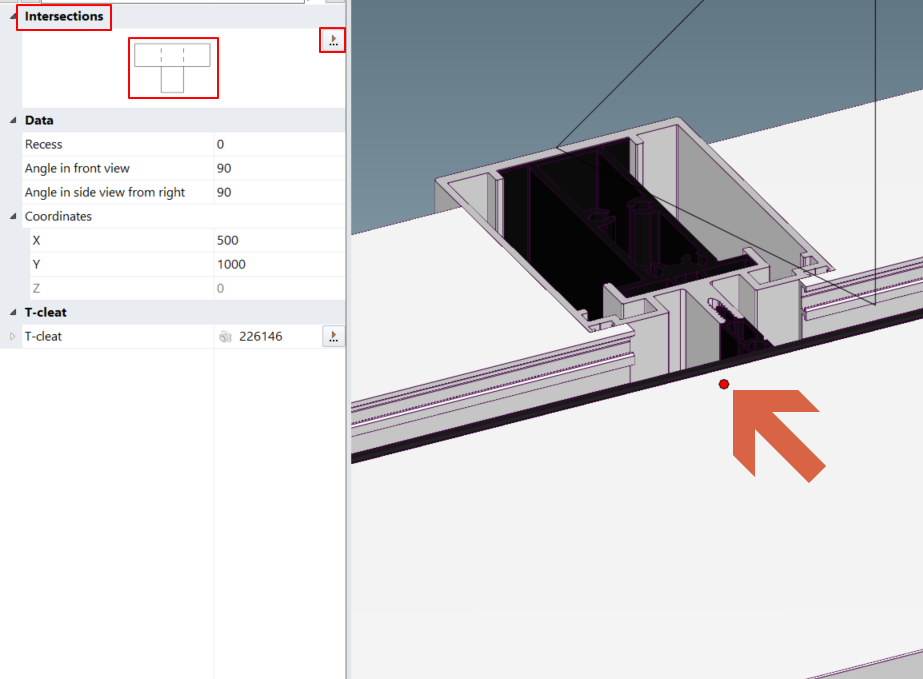
Task: Expand the T-cleat property row
Action: coord(13,337)
